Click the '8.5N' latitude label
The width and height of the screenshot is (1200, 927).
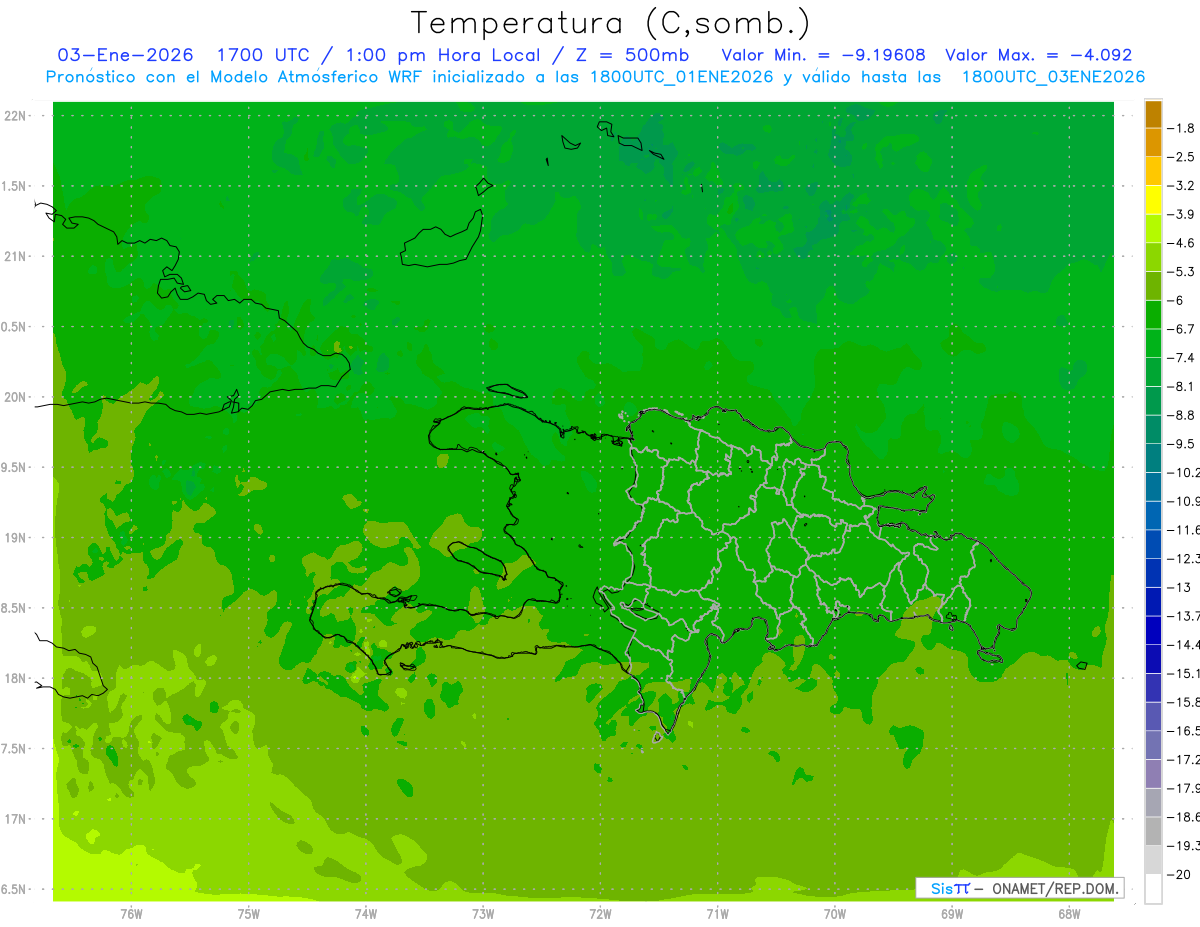point(14,608)
